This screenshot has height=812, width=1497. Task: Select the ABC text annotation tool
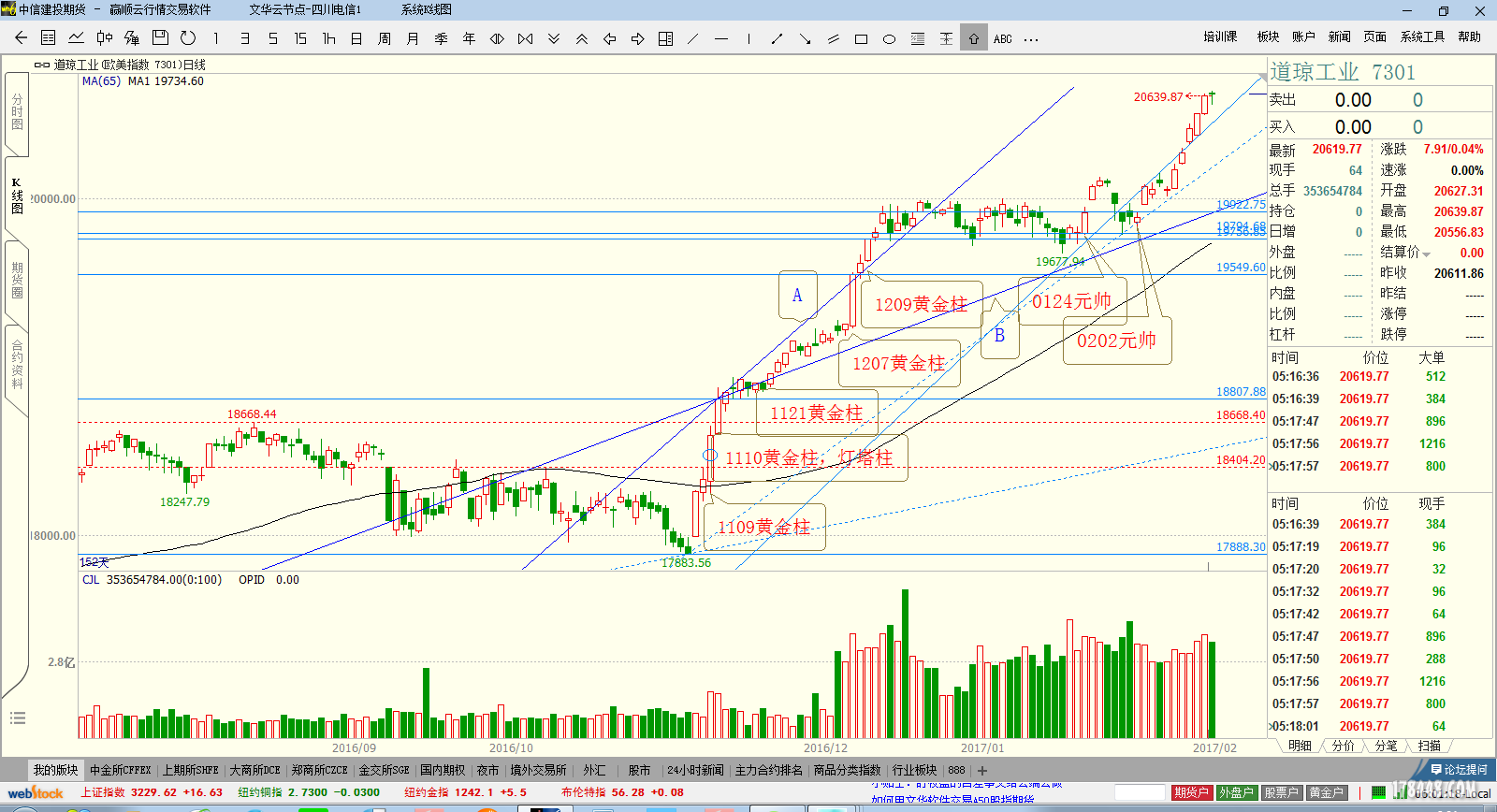tap(1003, 38)
